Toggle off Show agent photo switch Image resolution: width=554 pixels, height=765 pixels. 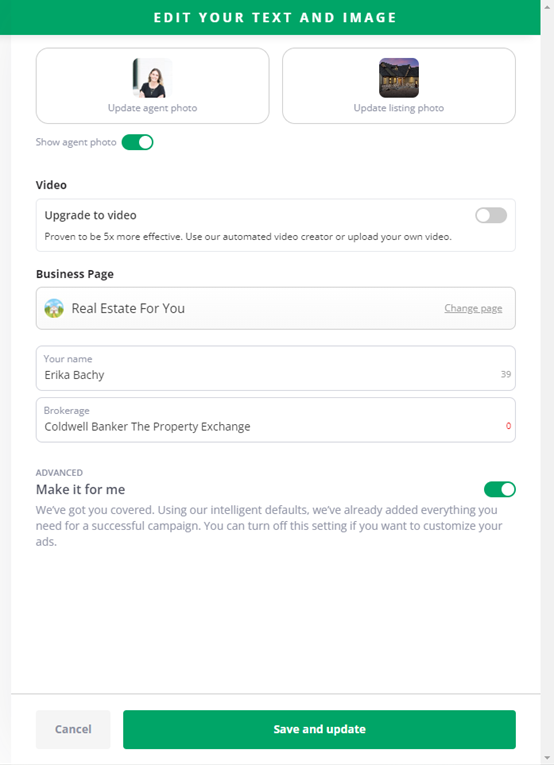click(138, 142)
